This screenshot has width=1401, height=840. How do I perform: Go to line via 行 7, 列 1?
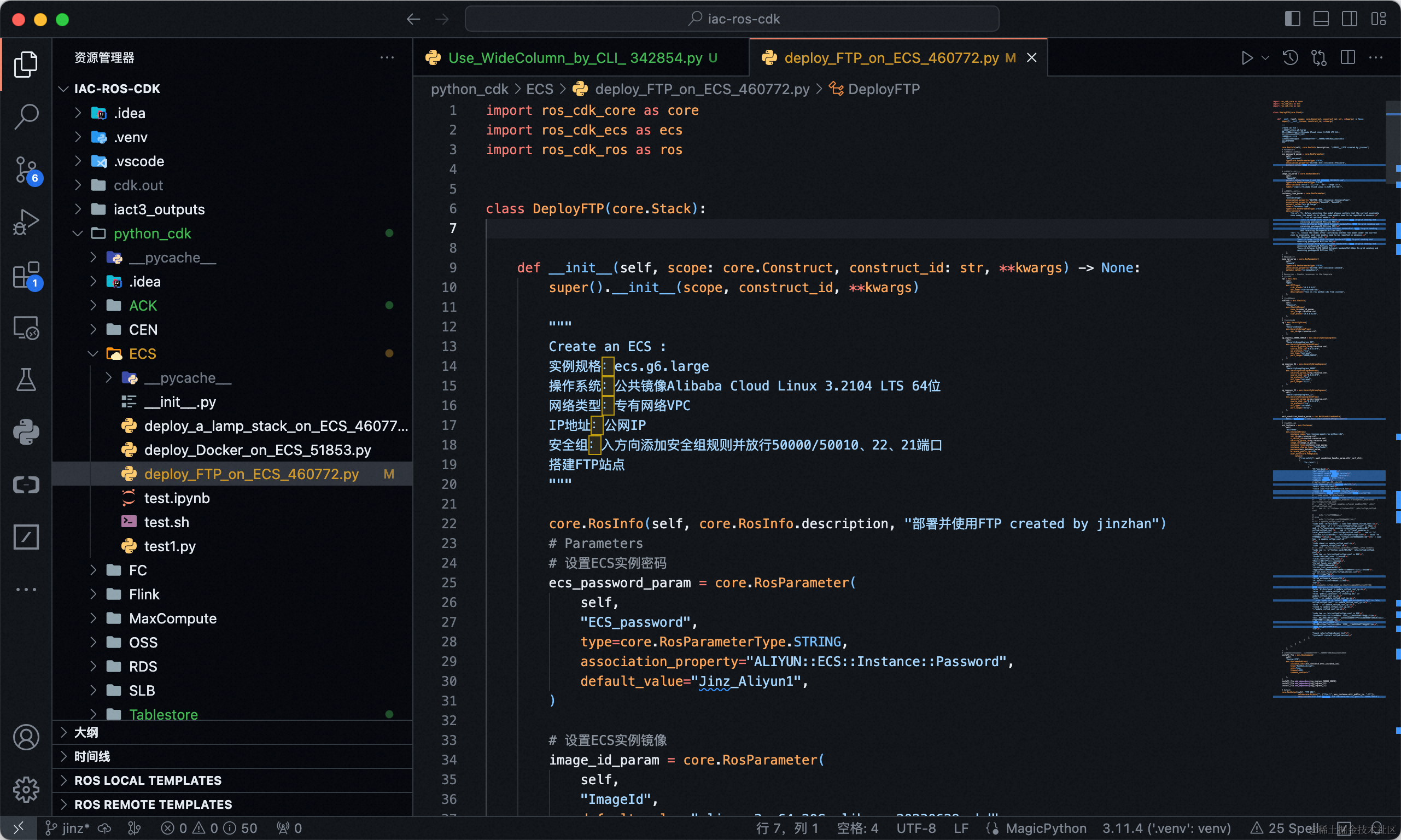coord(787,828)
